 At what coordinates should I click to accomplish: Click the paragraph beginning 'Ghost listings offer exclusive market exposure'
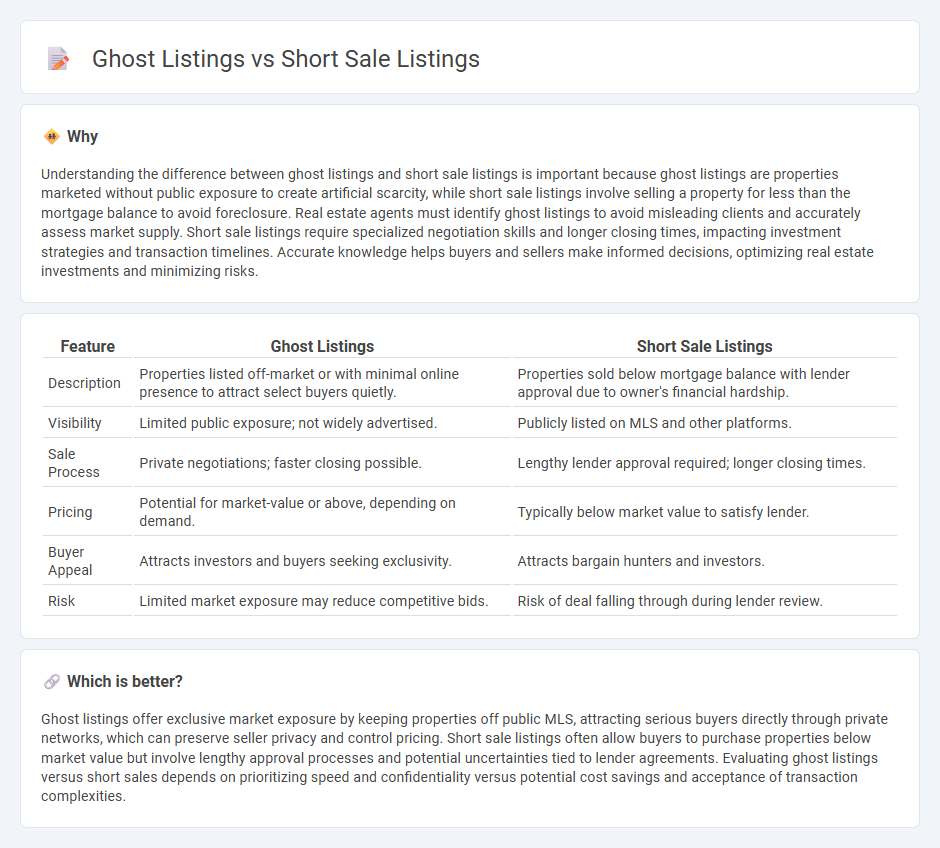(465, 758)
